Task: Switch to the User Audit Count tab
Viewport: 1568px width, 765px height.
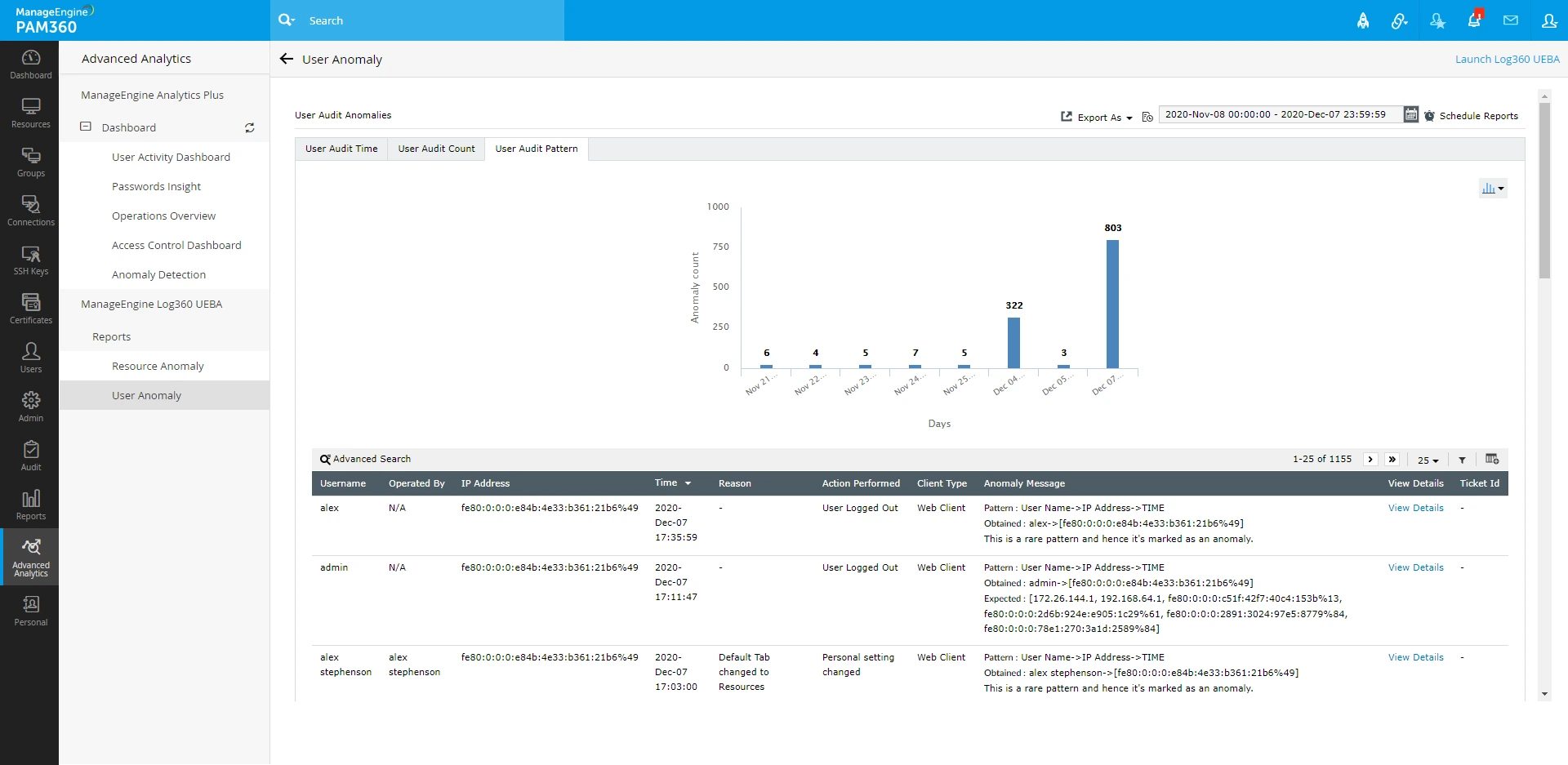Action: coord(436,149)
